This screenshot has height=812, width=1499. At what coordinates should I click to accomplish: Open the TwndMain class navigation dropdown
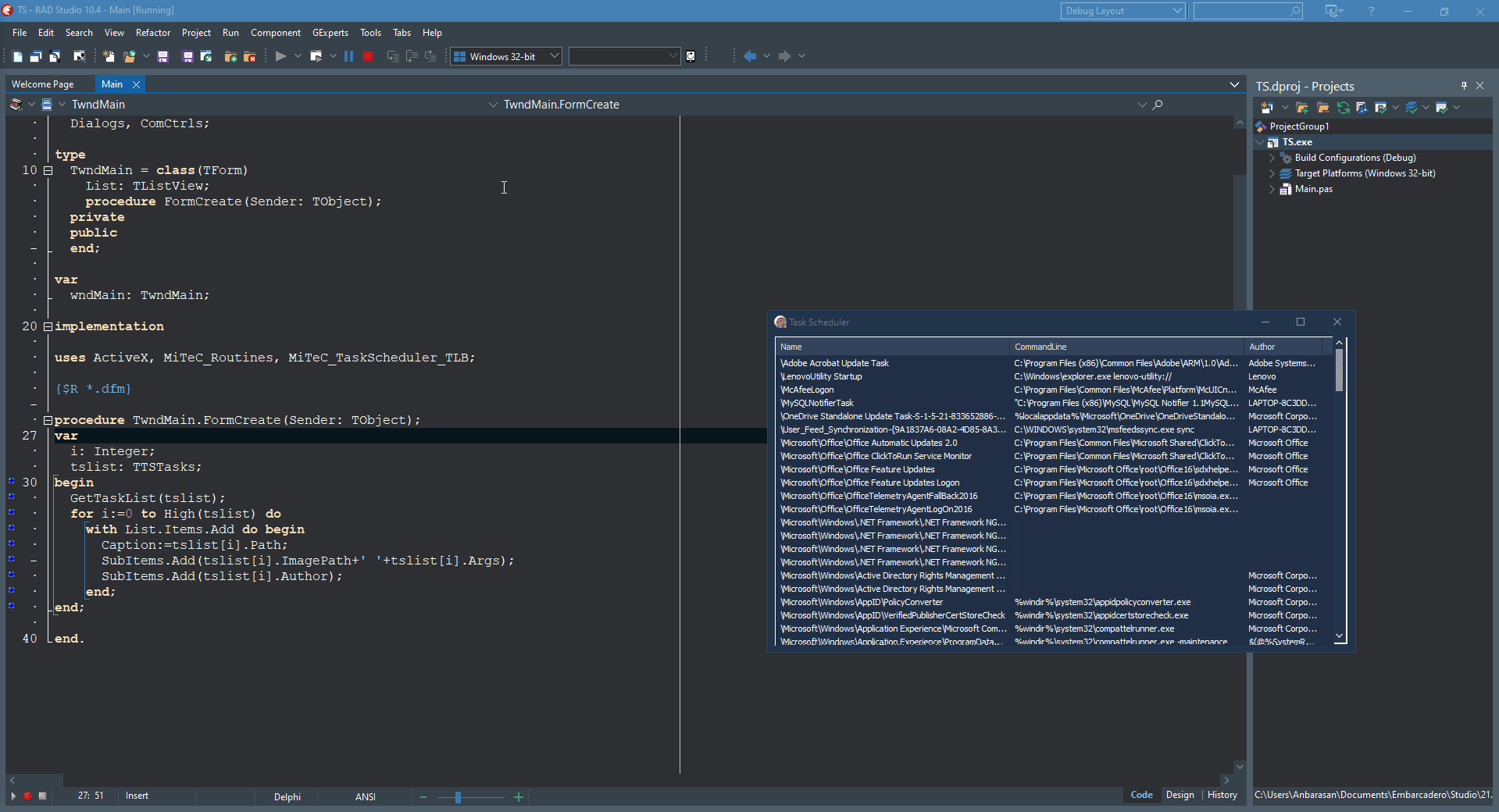[492, 105]
